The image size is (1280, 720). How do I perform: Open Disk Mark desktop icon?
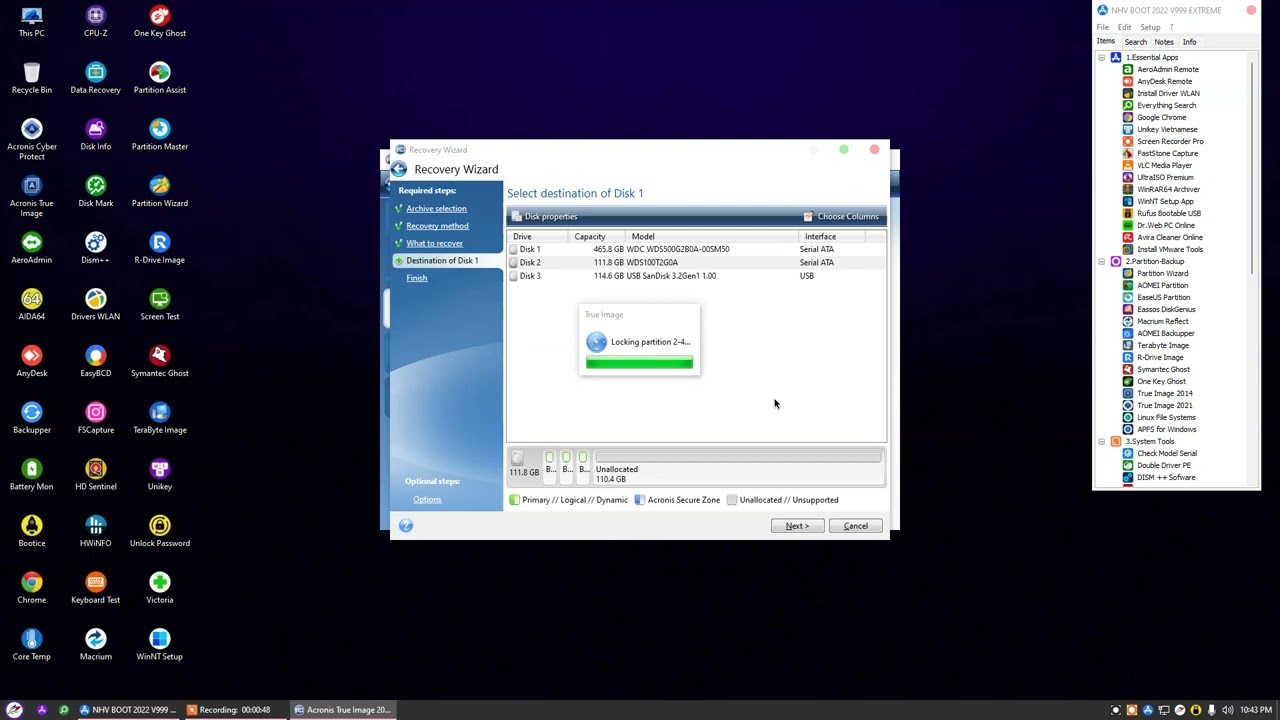click(x=95, y=192)
